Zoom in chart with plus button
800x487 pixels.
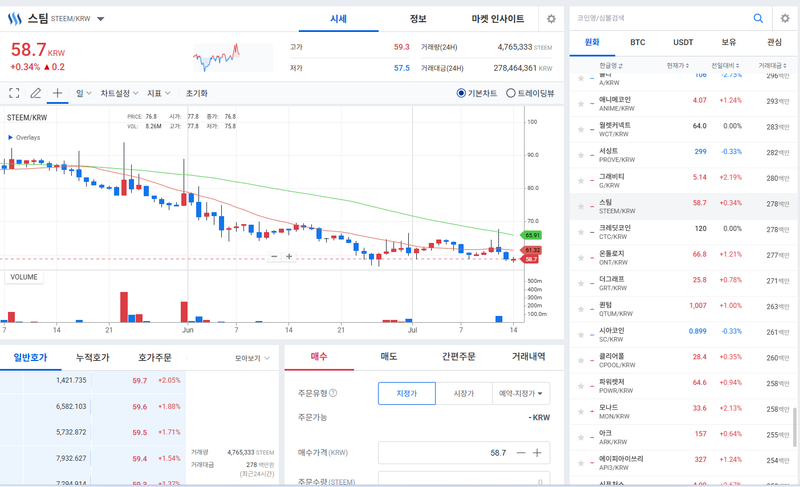coord(289,257)
